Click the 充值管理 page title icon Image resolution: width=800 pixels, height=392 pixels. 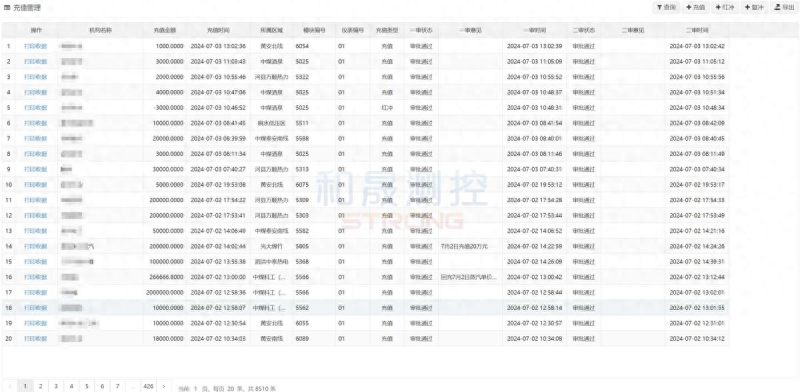(x=7, y=8)
